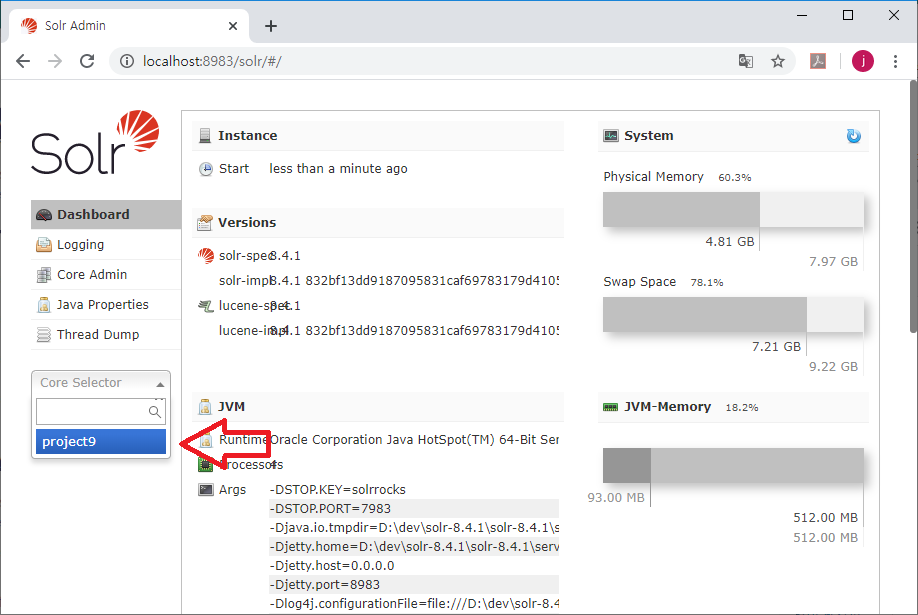Click the 93.00 MB JVM value

(616, 498)
